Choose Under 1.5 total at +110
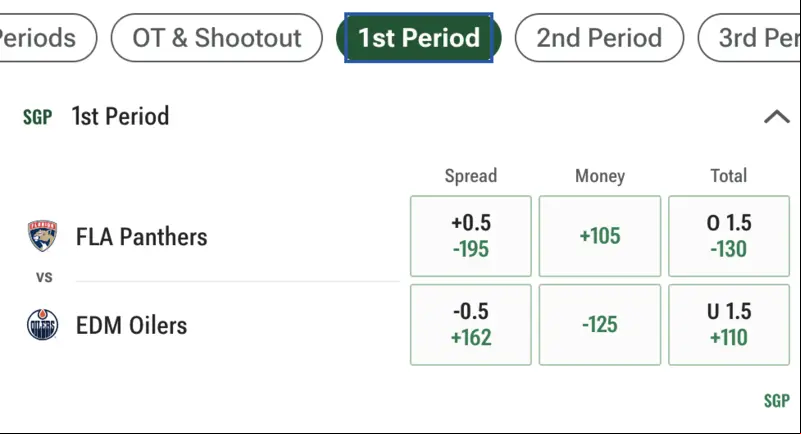Screen dimensions: 801x434 pos(729,325)
